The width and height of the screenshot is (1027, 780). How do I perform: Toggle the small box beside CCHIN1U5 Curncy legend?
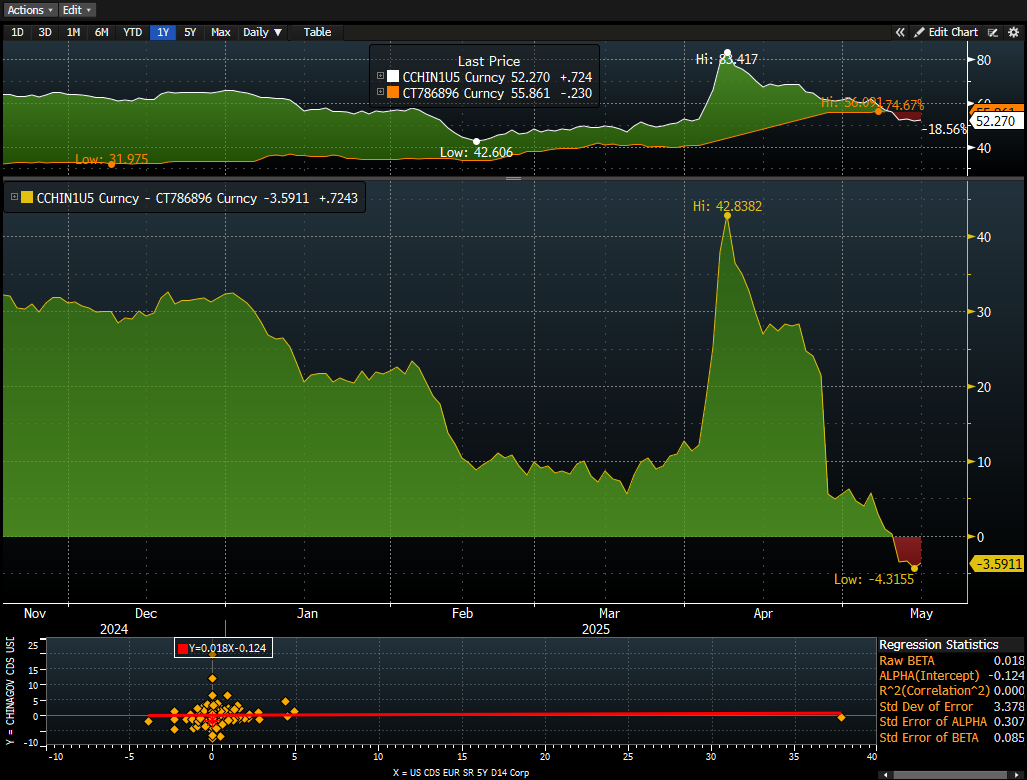click(380, 76)
